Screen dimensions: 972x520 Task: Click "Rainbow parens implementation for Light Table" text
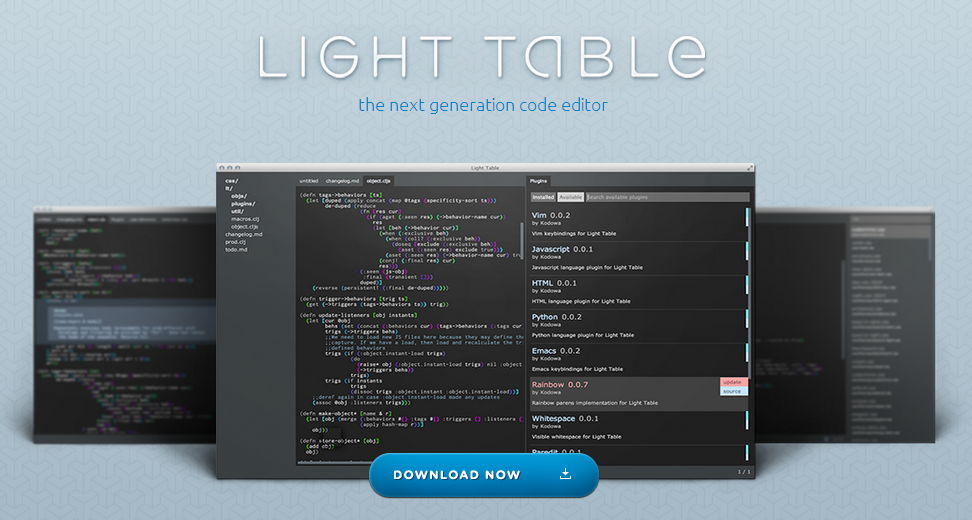click(x=595, y=403)
